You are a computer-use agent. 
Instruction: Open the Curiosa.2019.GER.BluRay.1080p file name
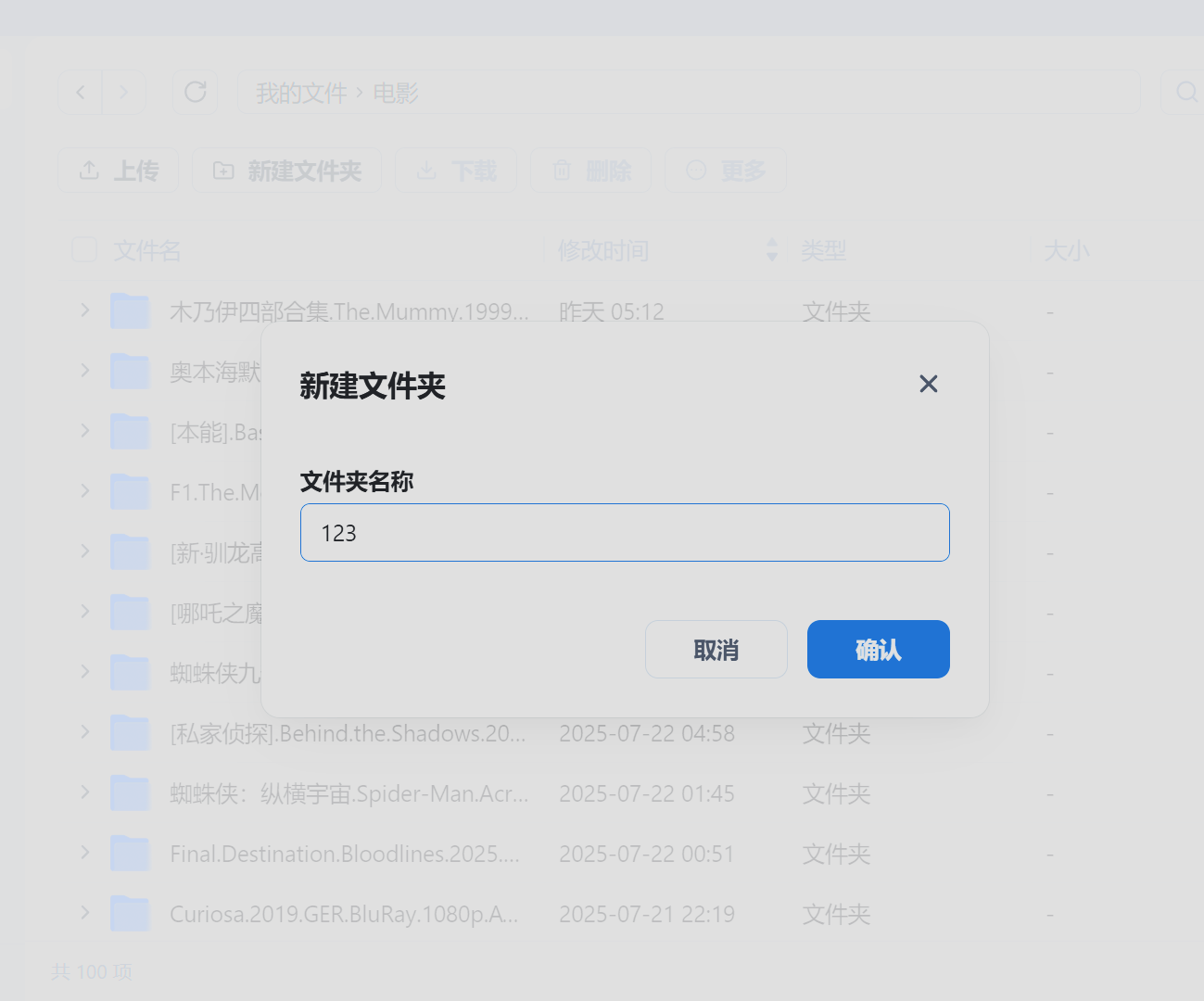click(344, 915)
